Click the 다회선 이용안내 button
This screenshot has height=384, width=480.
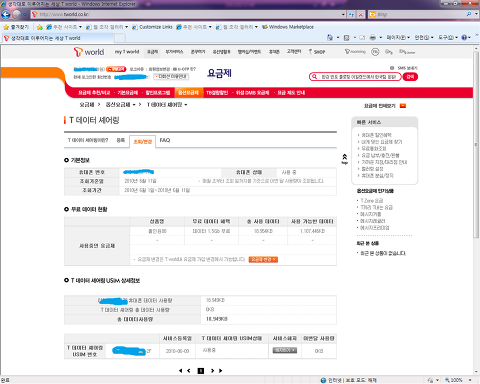[x=171, y=77]
